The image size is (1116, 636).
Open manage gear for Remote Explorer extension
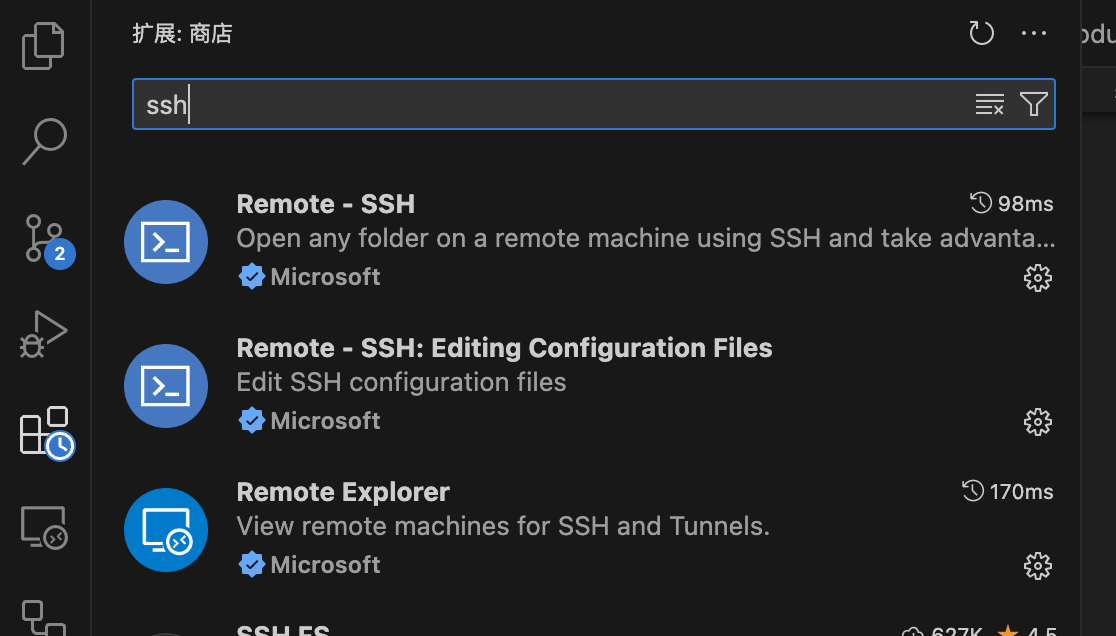(x=1038, y=566)
